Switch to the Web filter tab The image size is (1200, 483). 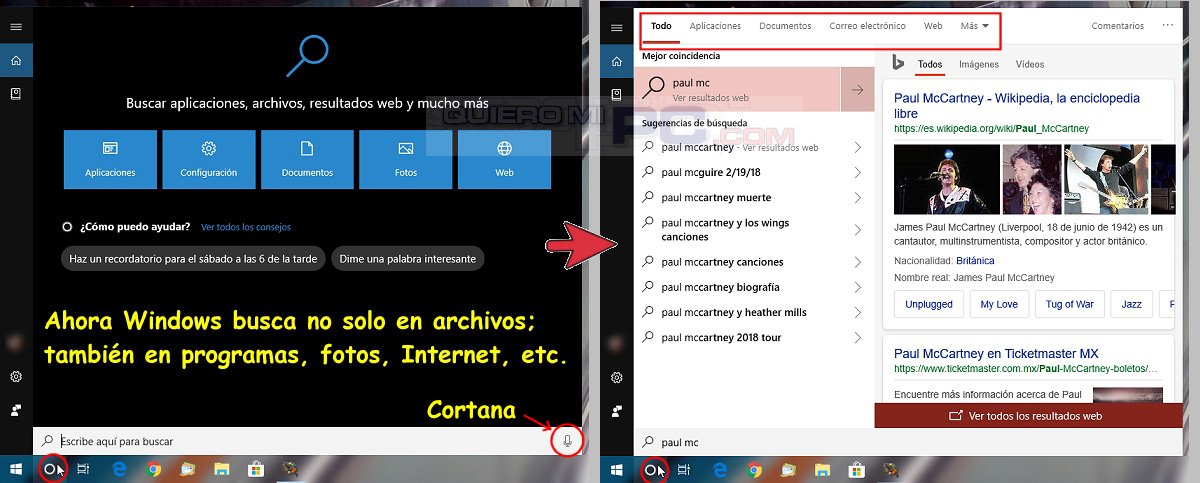tap(933, 26)
